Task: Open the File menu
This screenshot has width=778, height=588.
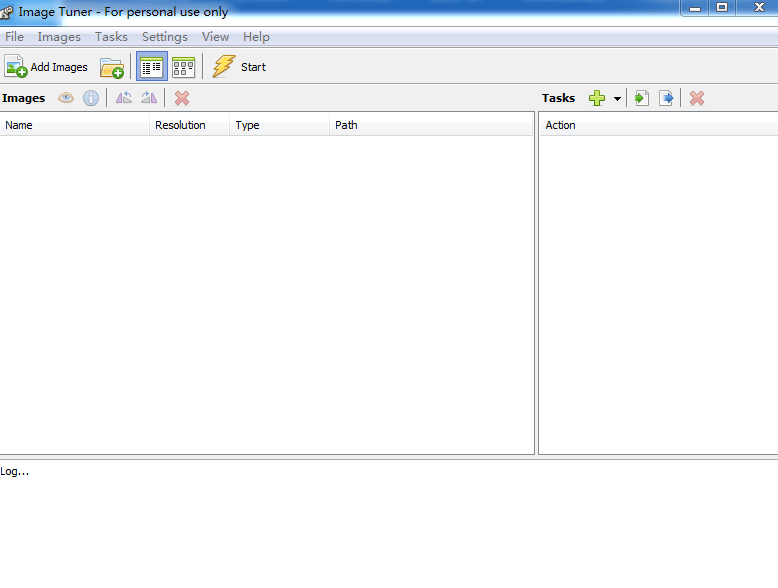Action: tap(14, 37)
